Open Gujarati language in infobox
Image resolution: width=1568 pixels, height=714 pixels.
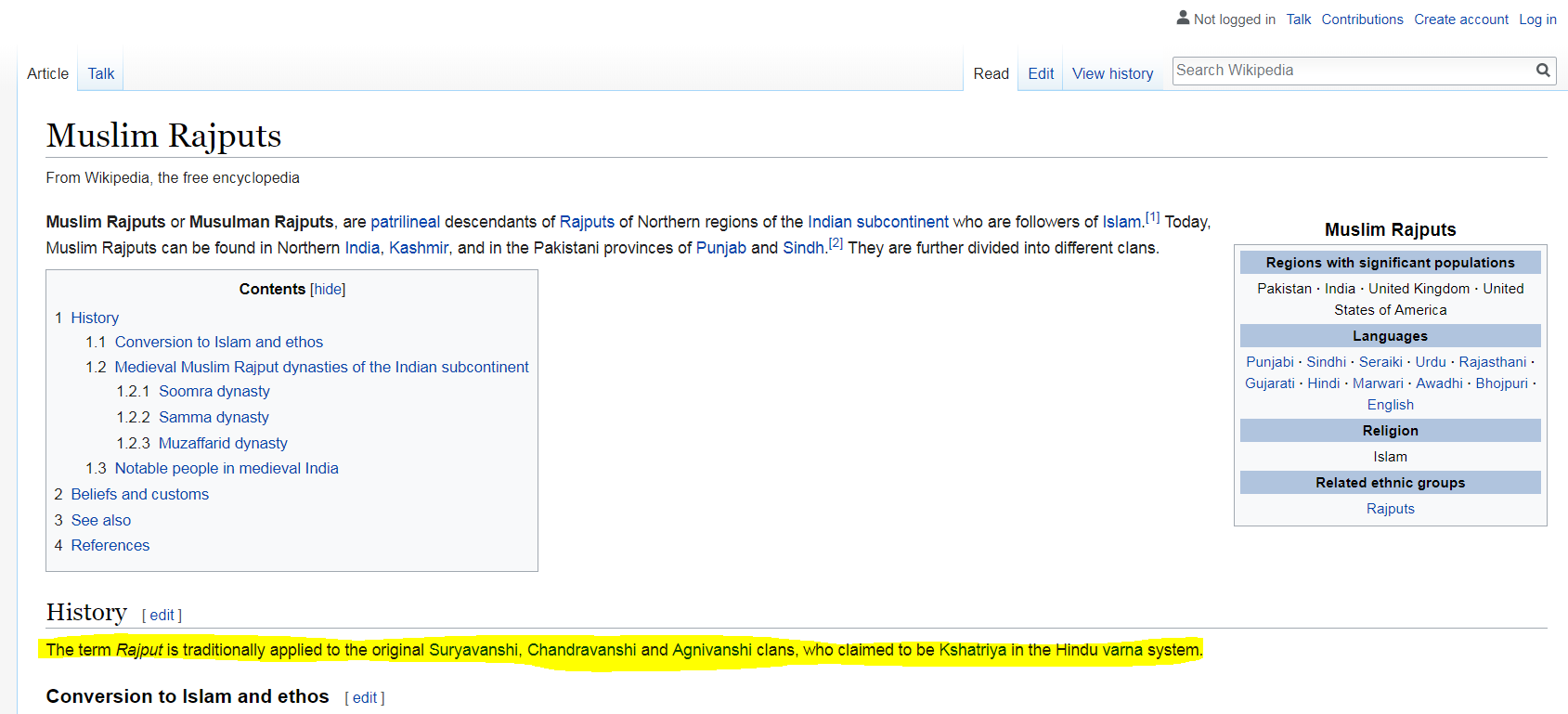tap(1269, 383)
